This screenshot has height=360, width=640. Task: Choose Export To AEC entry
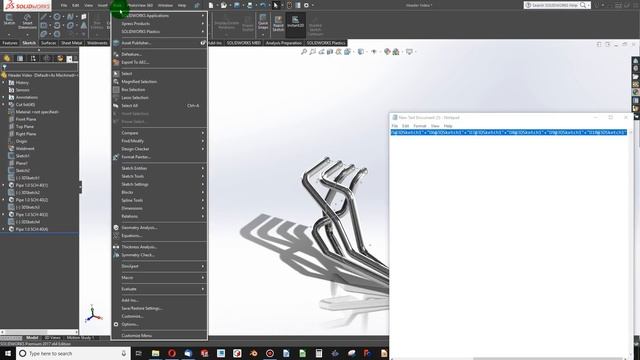click(159, 62)
